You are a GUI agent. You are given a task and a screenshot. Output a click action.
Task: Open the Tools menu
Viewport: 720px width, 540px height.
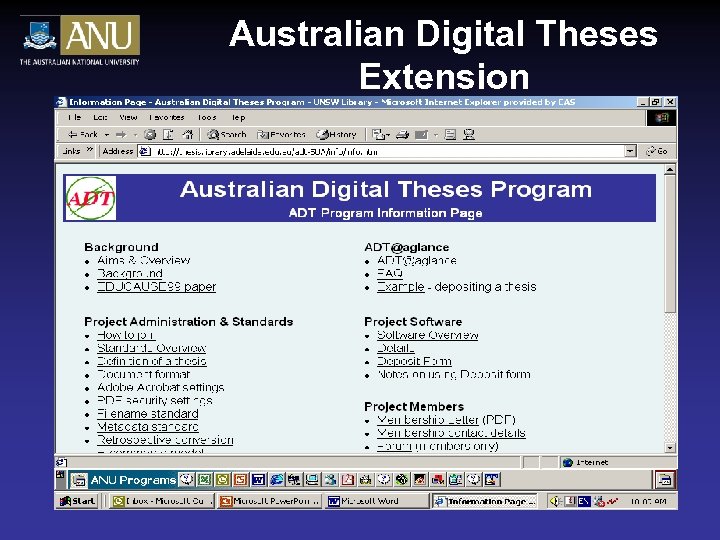[x=207, y=118]
